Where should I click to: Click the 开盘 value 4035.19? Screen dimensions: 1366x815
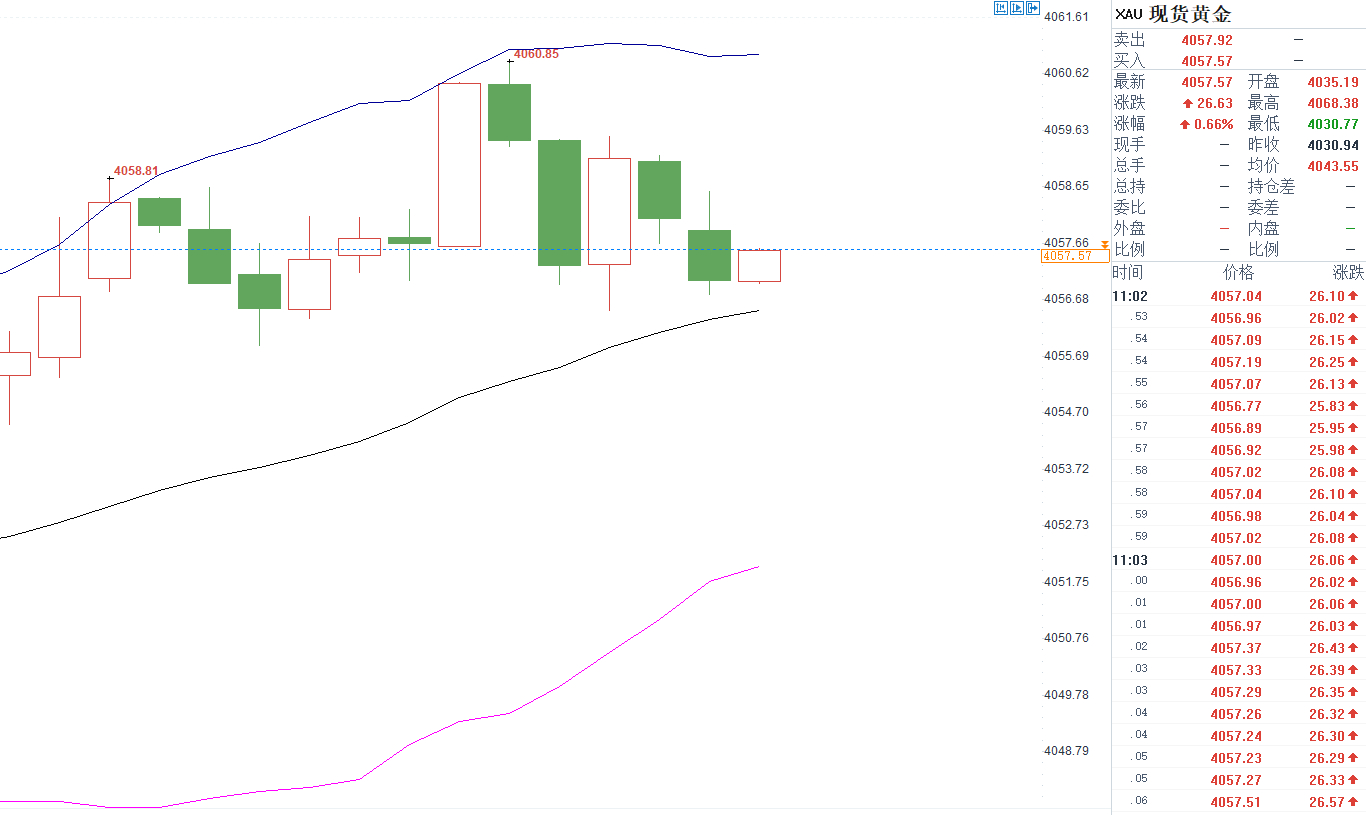tap(1333, 82)
